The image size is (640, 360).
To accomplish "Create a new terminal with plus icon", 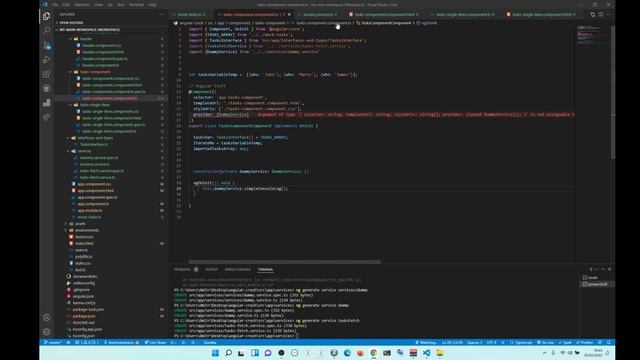I will click(x=591, y=269).
